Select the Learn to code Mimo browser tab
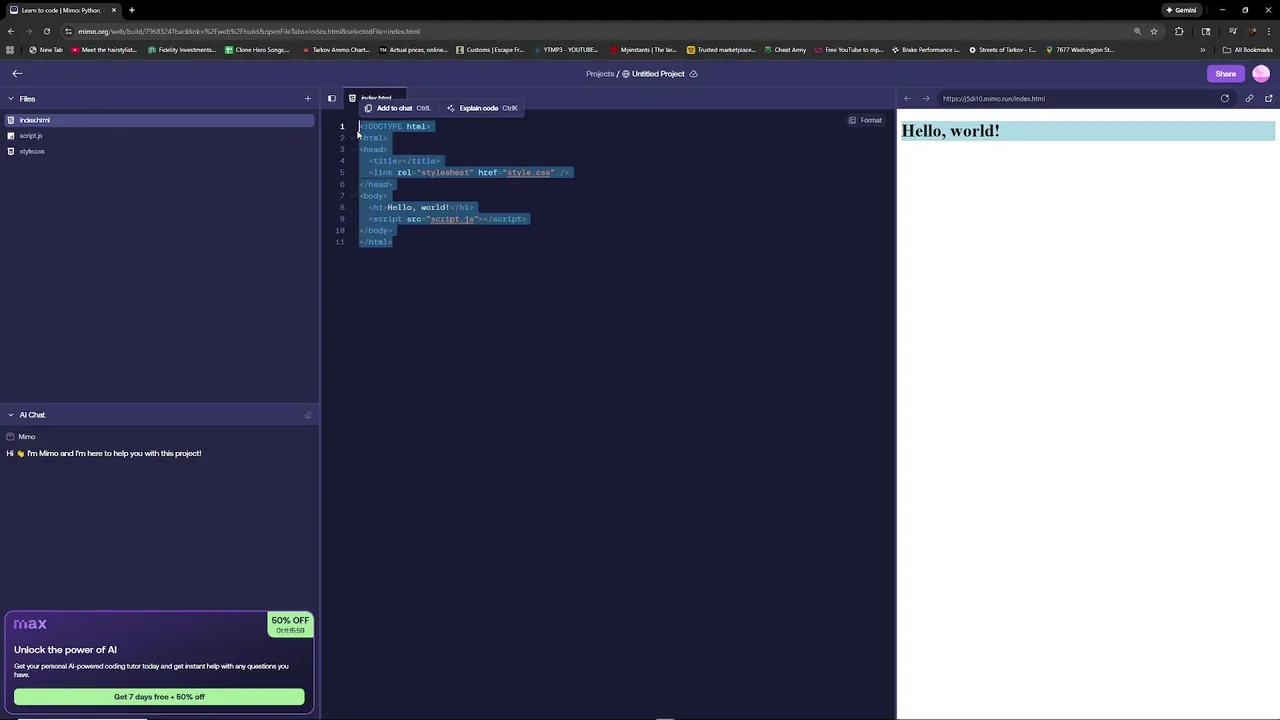Image resolution: width=1280 pixels, height=720 pixels. [62, 10]
